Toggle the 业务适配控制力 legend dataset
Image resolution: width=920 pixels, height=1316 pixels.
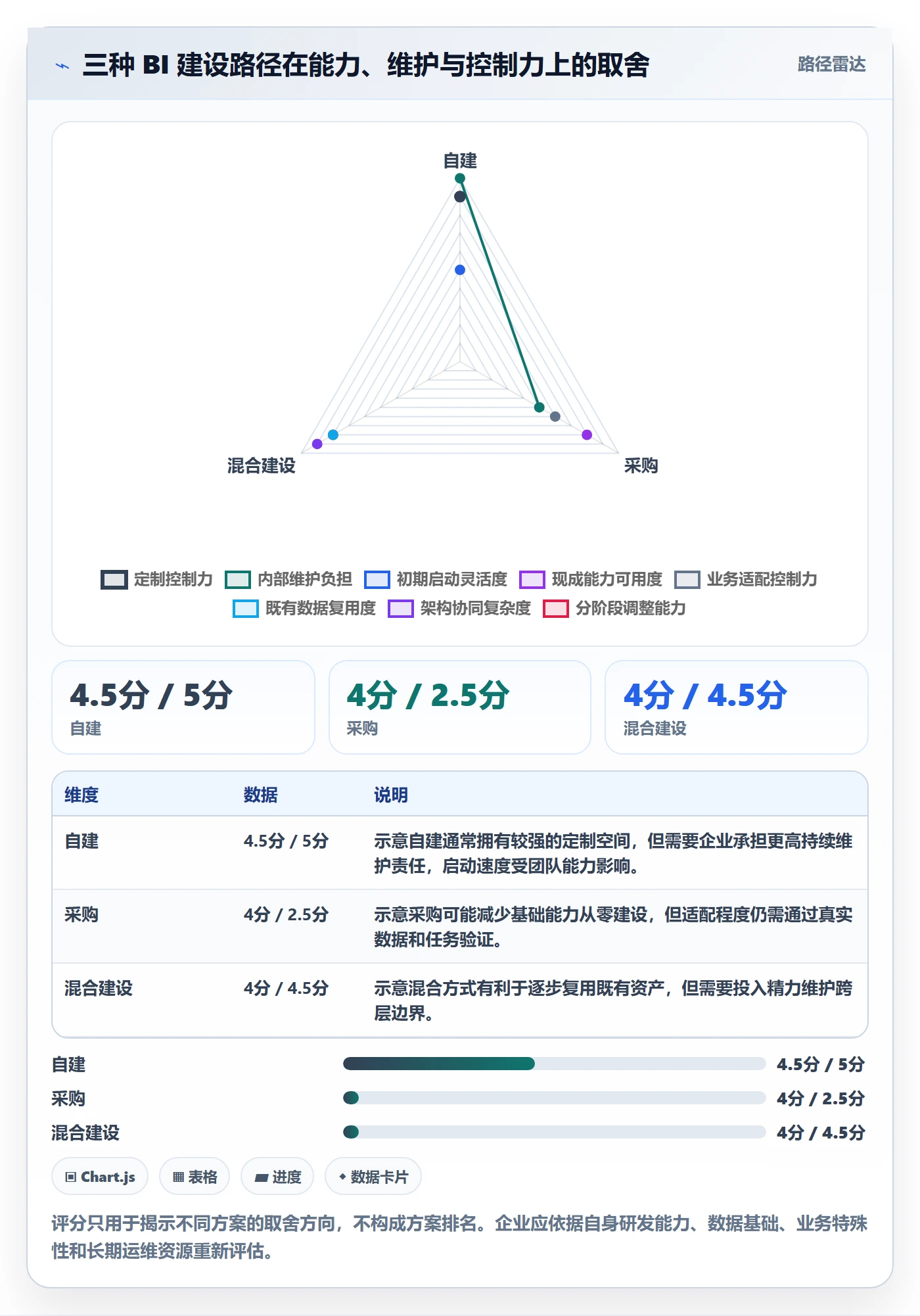pos(746,579)
